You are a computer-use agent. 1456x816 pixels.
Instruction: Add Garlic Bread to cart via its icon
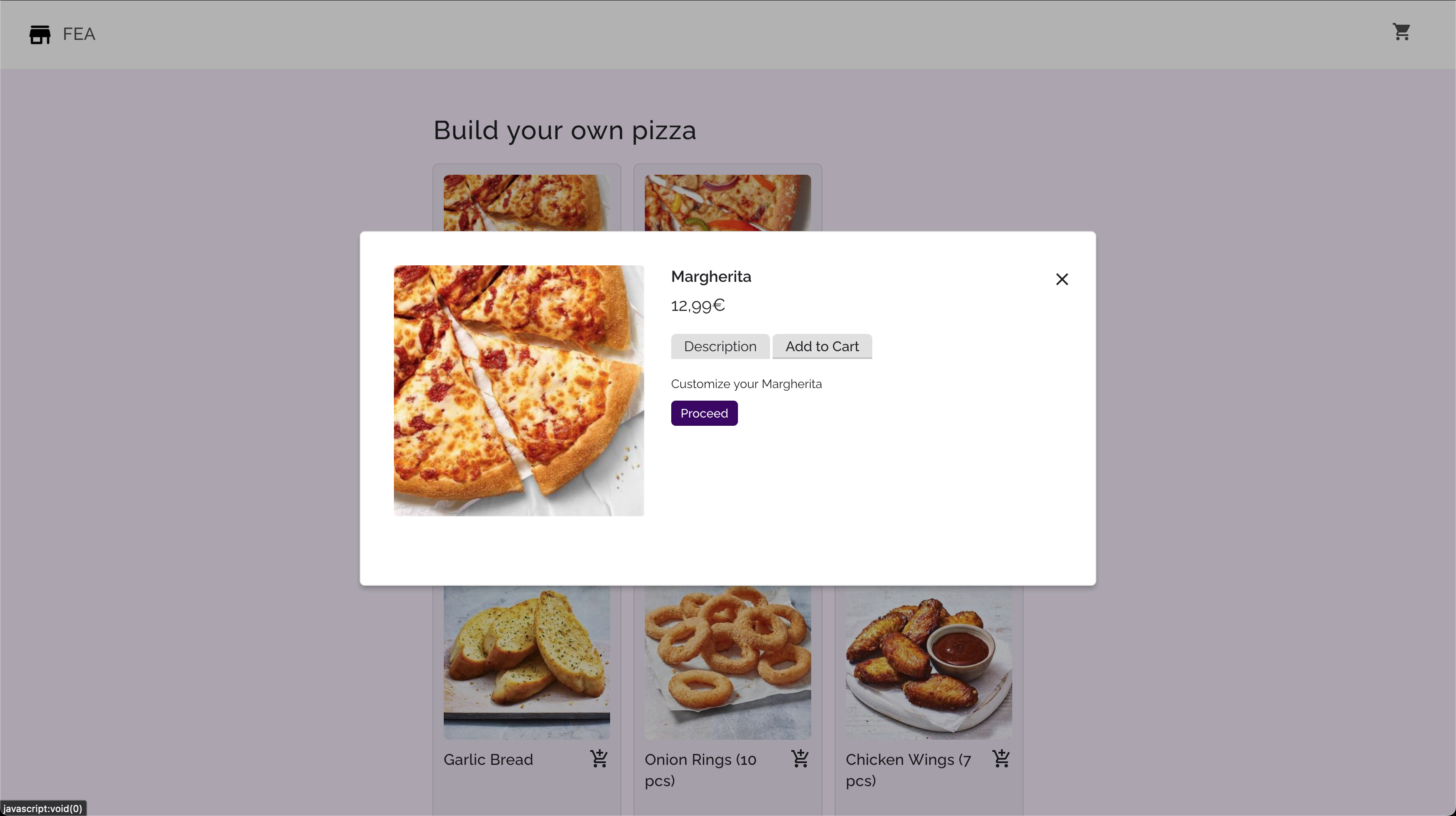click(x=598, y=758)
